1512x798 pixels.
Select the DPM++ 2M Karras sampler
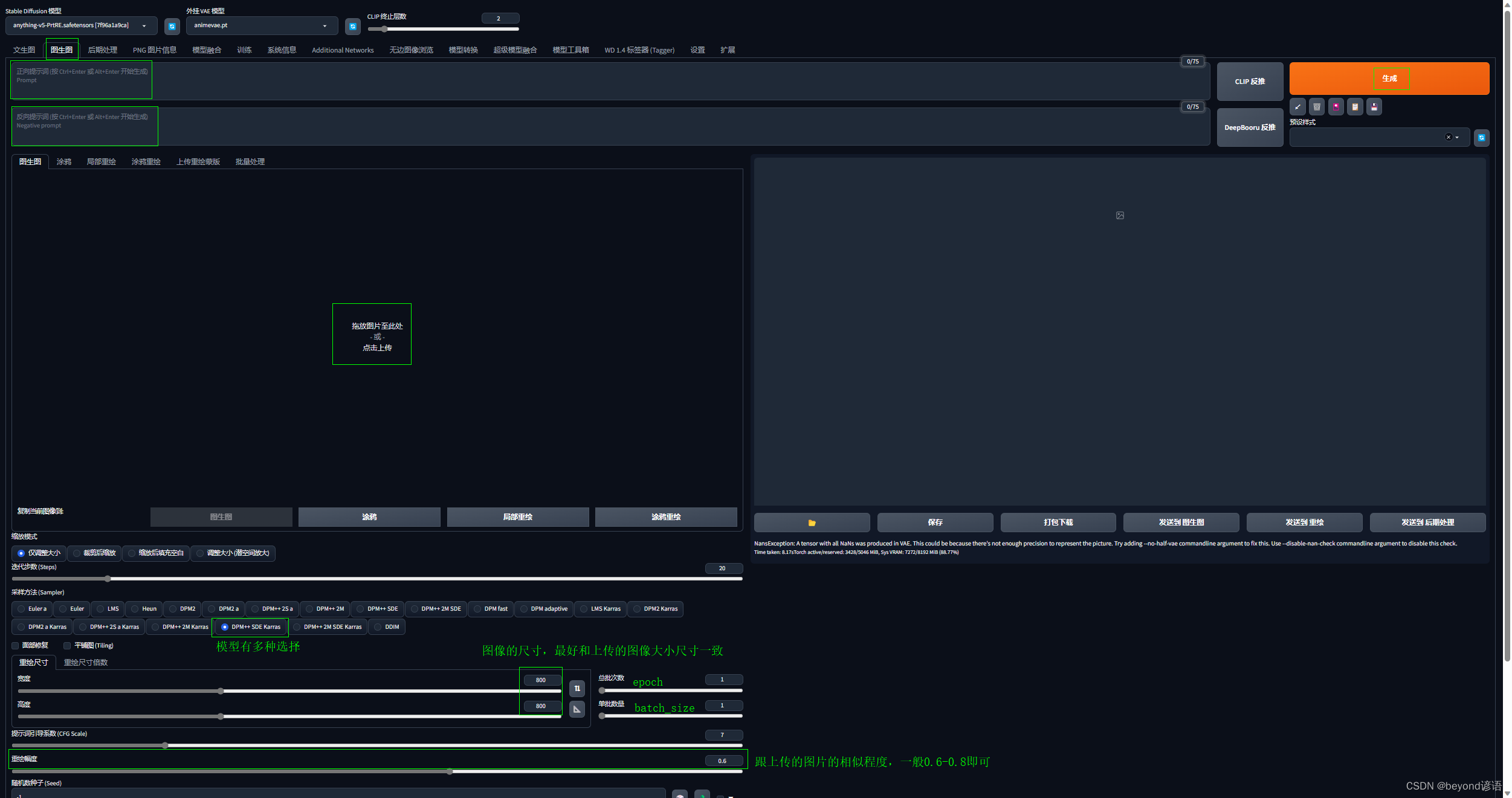179,627
